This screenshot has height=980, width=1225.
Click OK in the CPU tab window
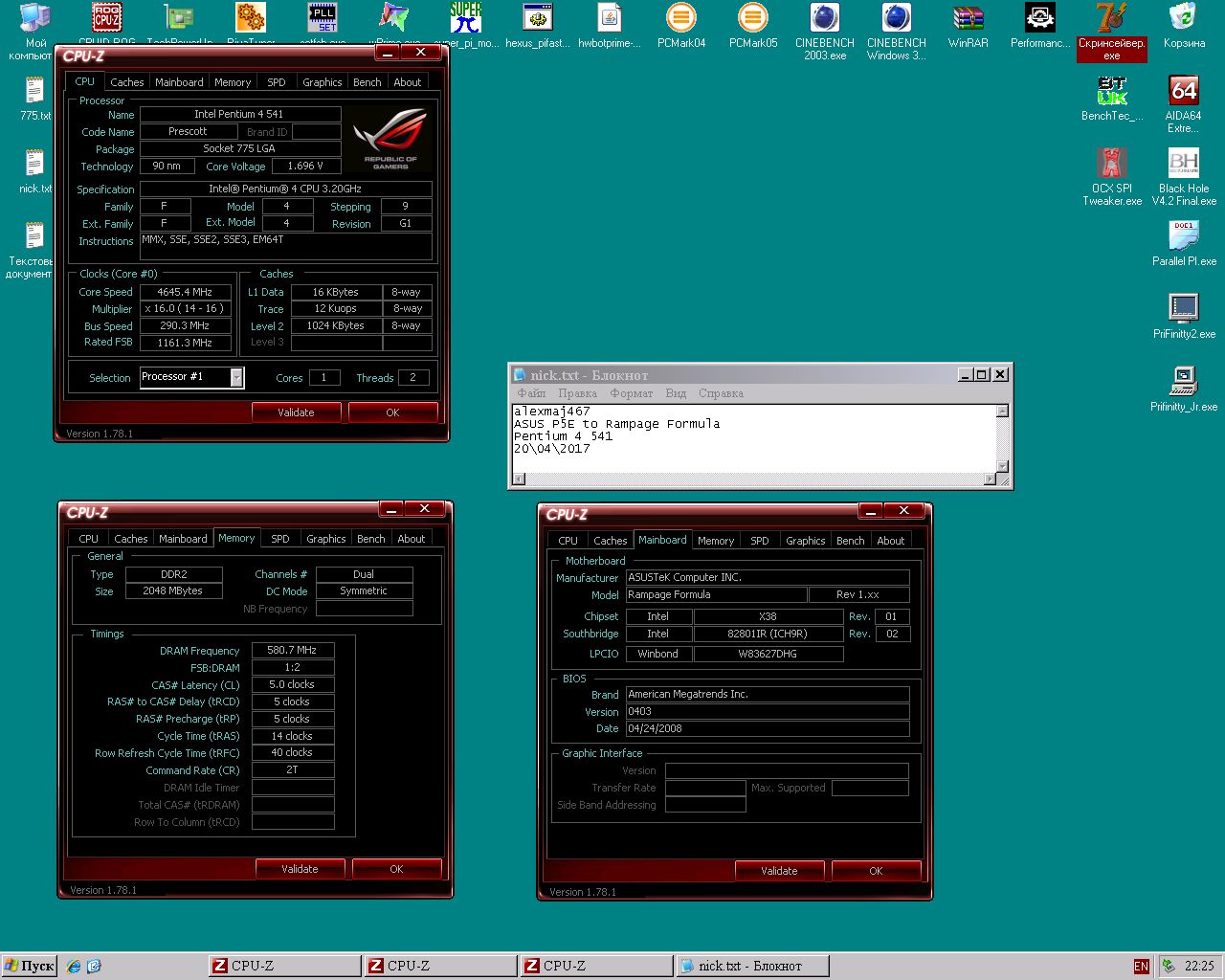pyautogui.click(x=392, y=412)
